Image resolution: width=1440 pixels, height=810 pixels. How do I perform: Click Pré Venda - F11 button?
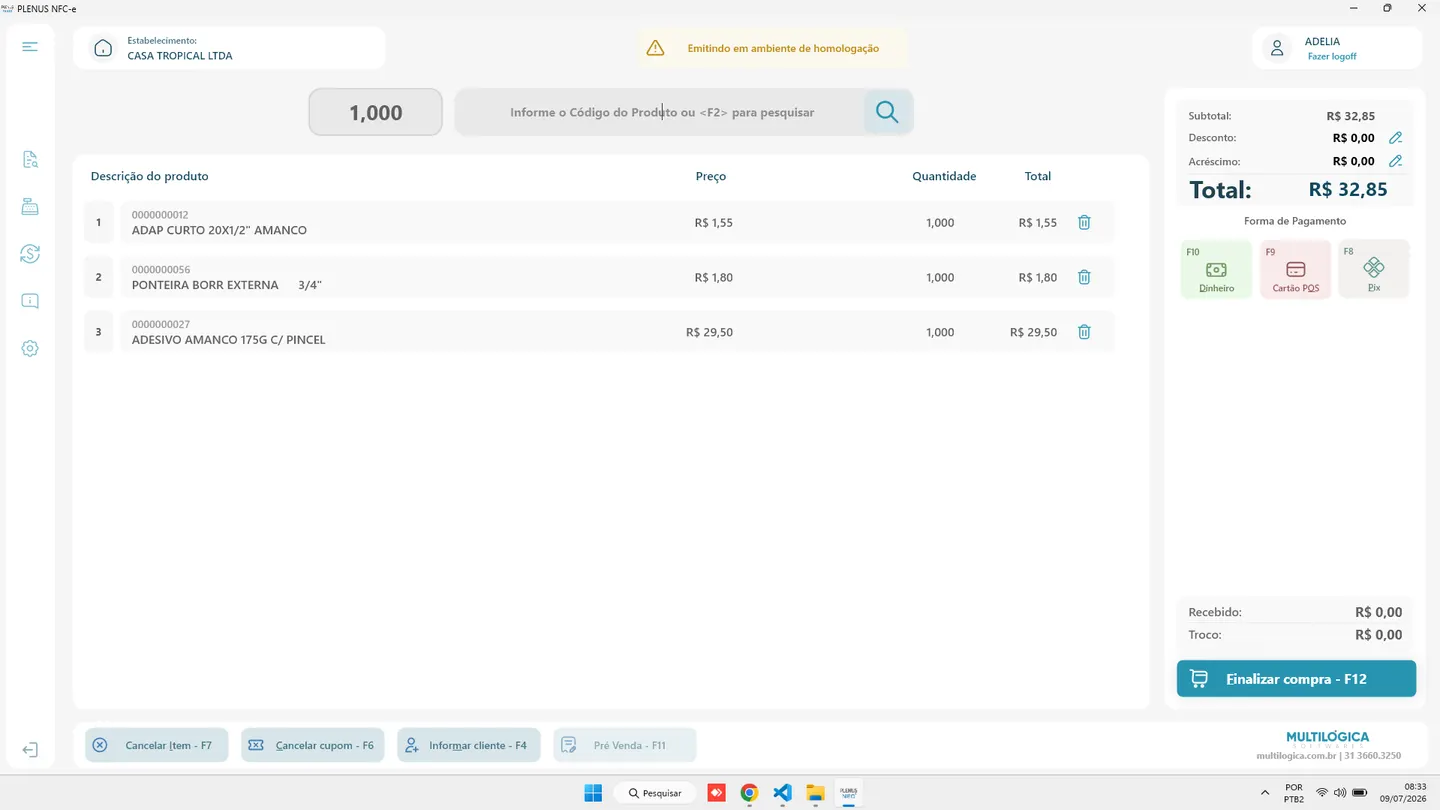coord(625,745)
